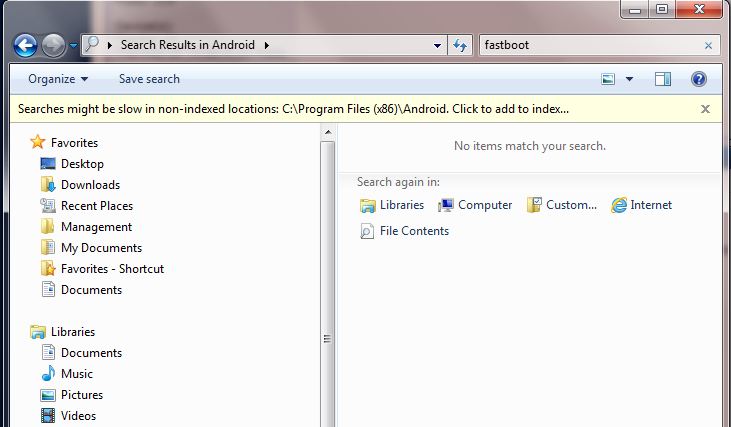
Task: Open Custom search location option
Action: (562, 205)
